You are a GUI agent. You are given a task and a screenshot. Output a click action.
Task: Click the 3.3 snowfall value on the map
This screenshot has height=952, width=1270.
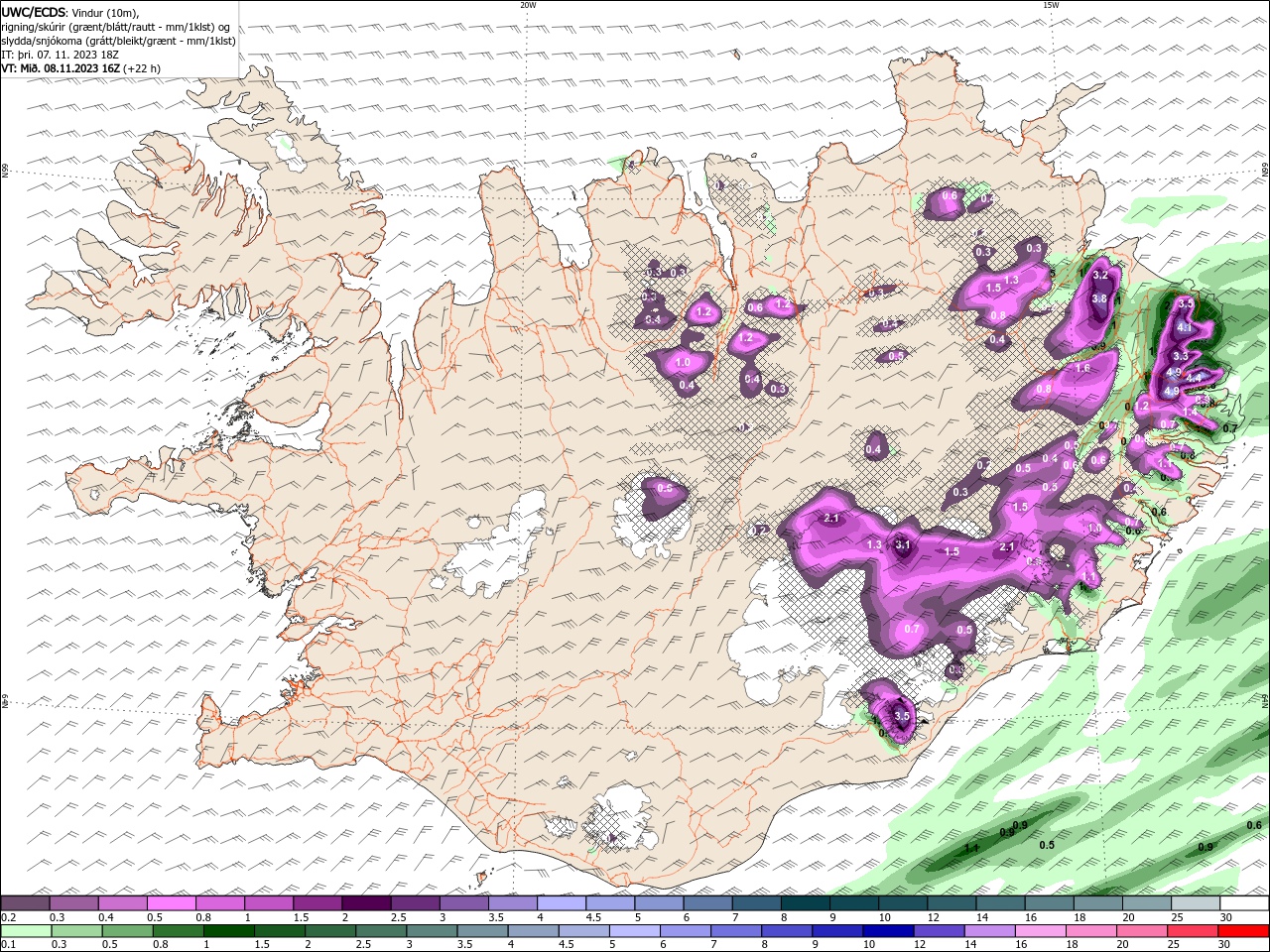click(1181, 356)
